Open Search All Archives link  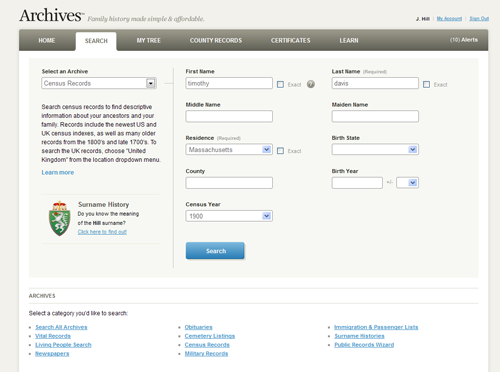pos(61,327)
